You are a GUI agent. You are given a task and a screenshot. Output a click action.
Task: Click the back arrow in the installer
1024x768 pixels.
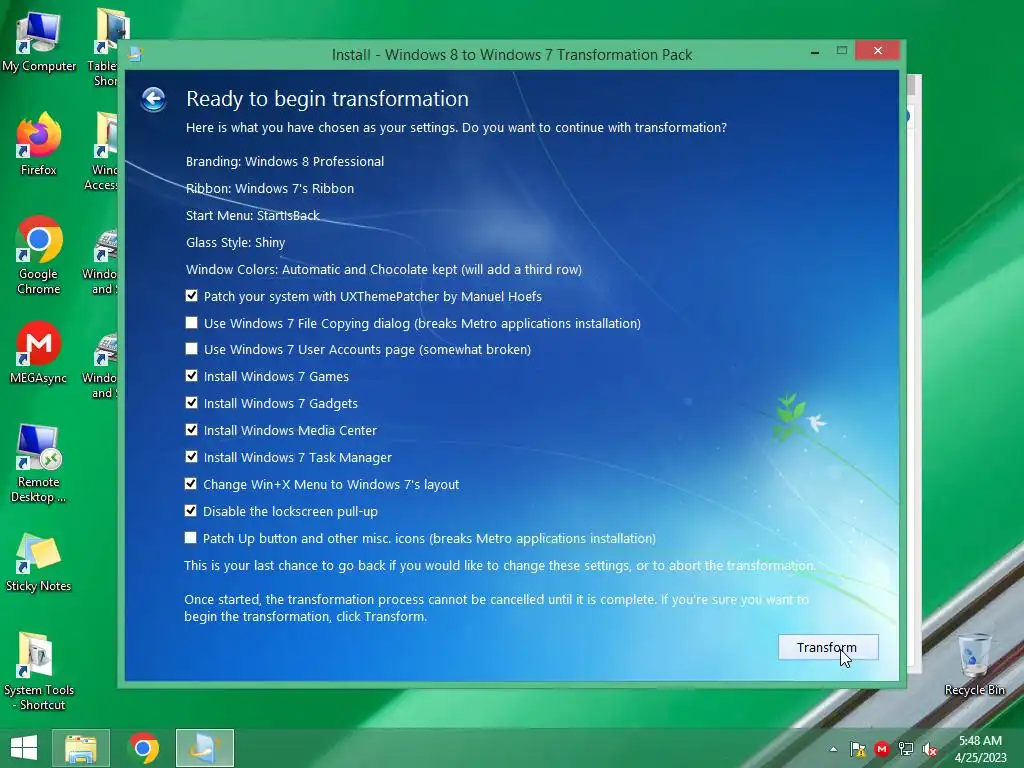click(153, 99)
